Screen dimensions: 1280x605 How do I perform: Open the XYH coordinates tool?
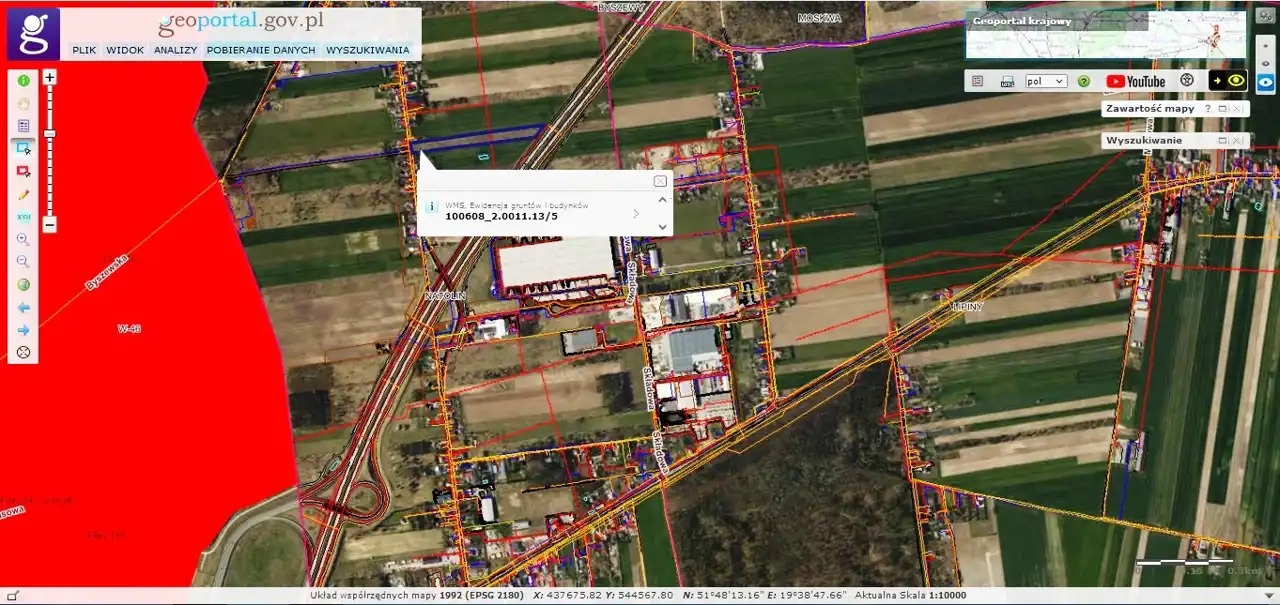[x=23, y=217]
